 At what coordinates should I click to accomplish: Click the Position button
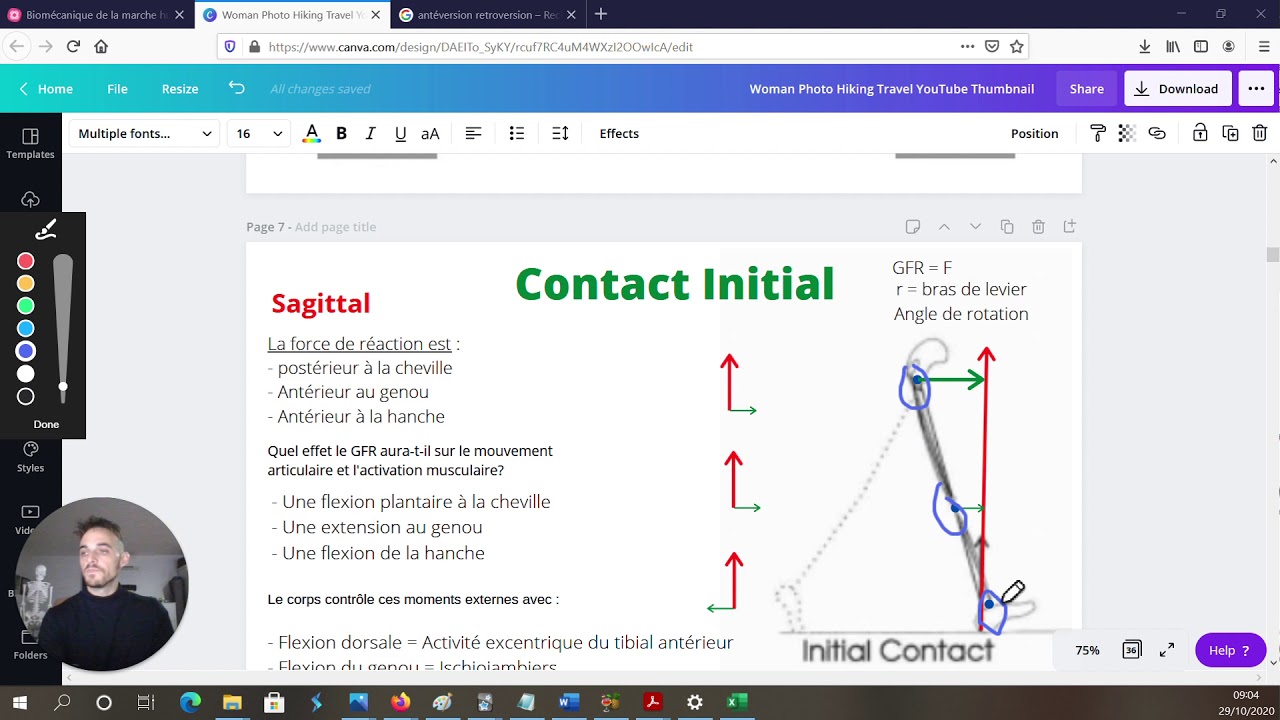pos(1034,133)
